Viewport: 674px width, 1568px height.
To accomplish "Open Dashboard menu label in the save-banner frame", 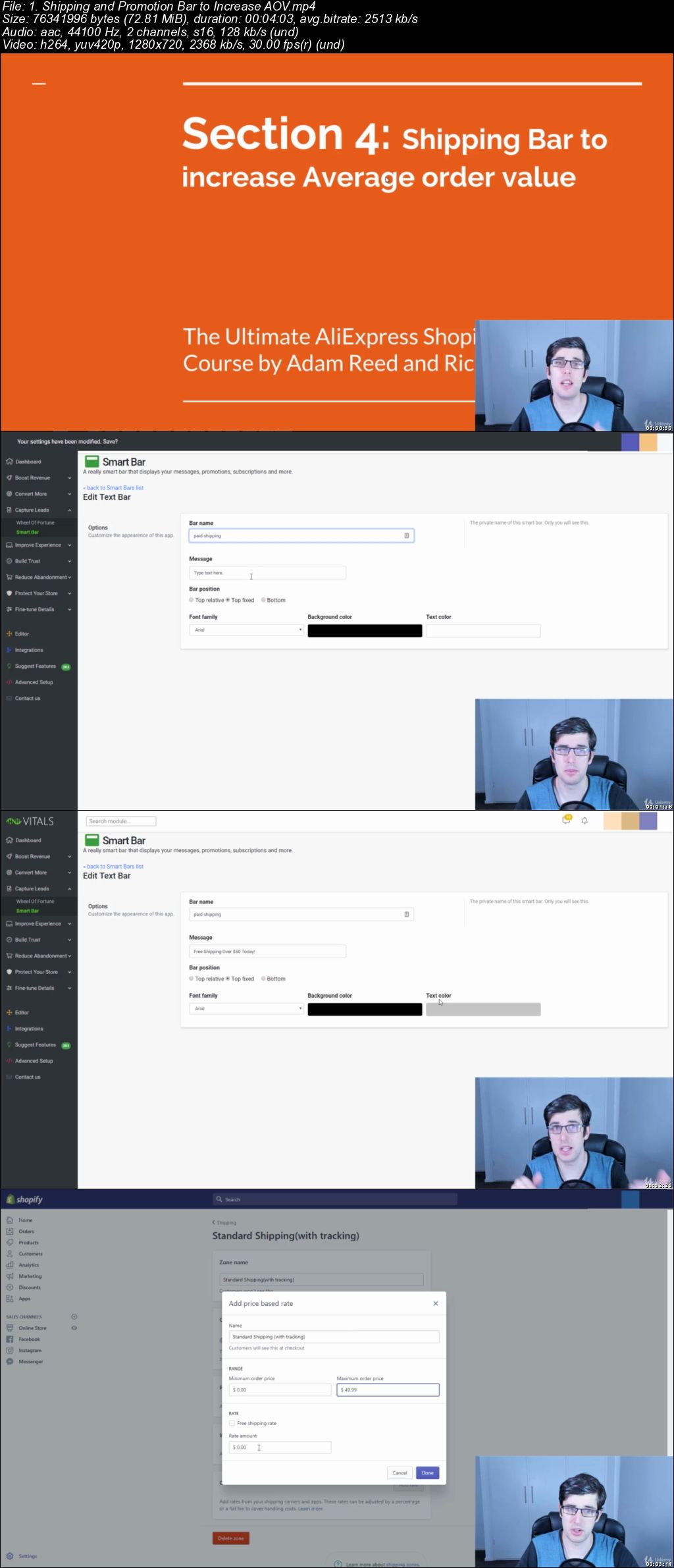I will pos(28,462).
